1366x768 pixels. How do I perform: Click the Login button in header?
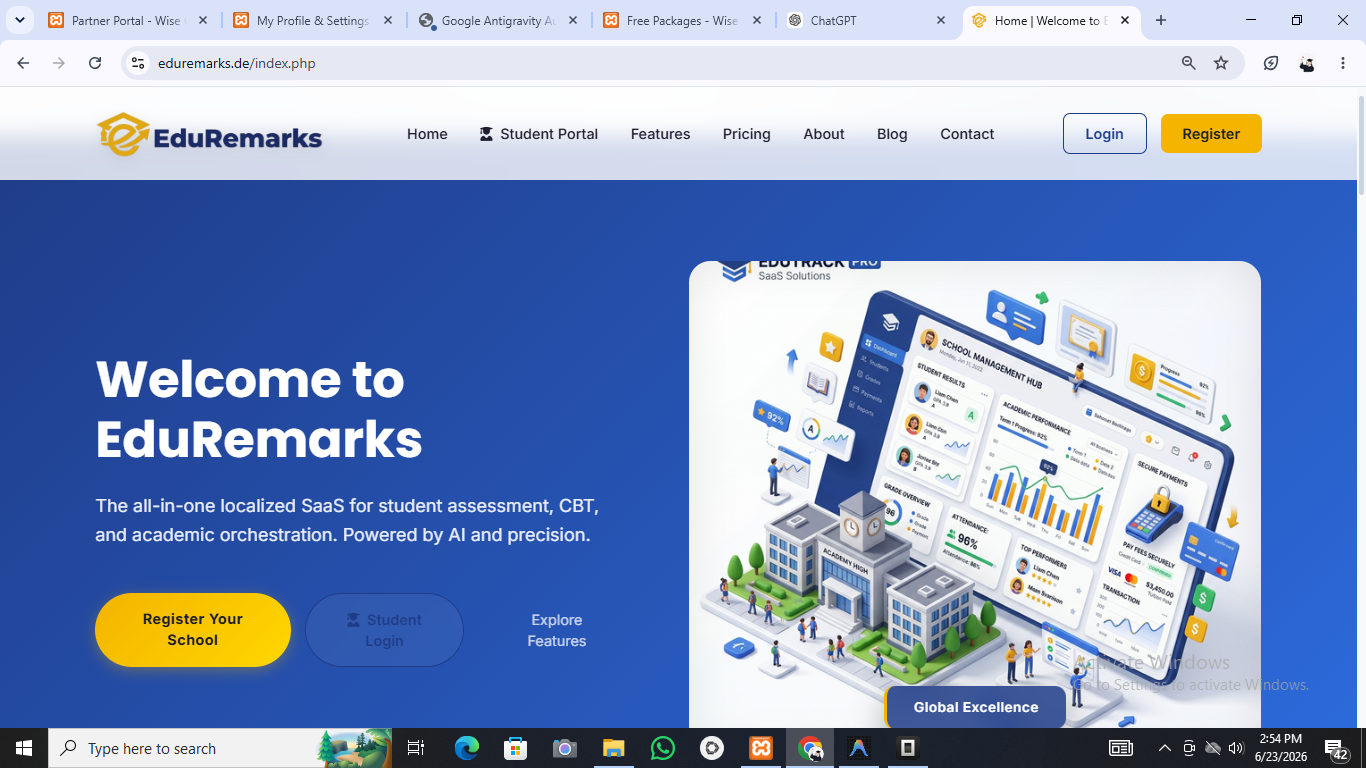(1104, 134)
